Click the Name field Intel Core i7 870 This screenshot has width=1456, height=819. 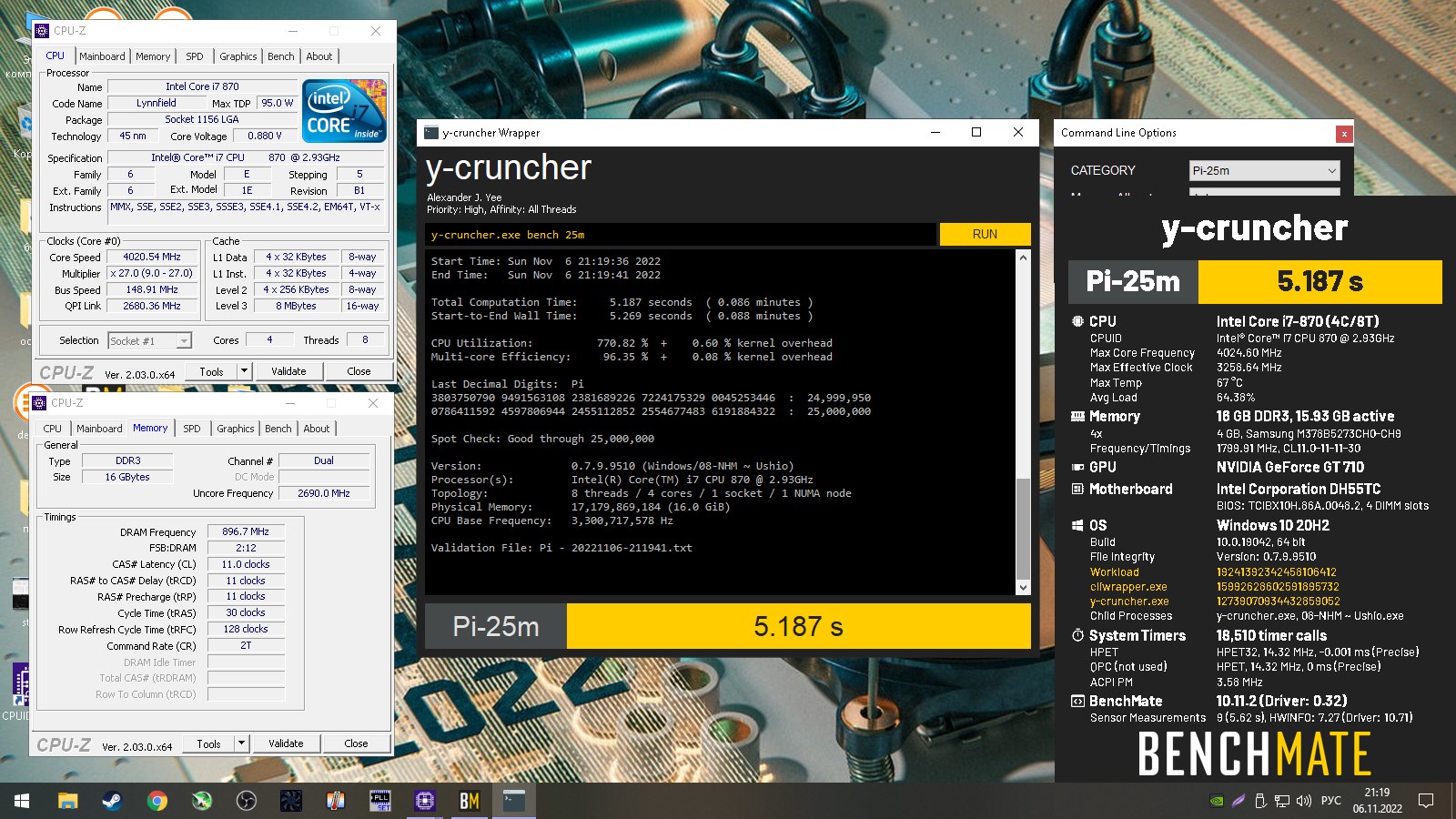[x=202, y=87]
